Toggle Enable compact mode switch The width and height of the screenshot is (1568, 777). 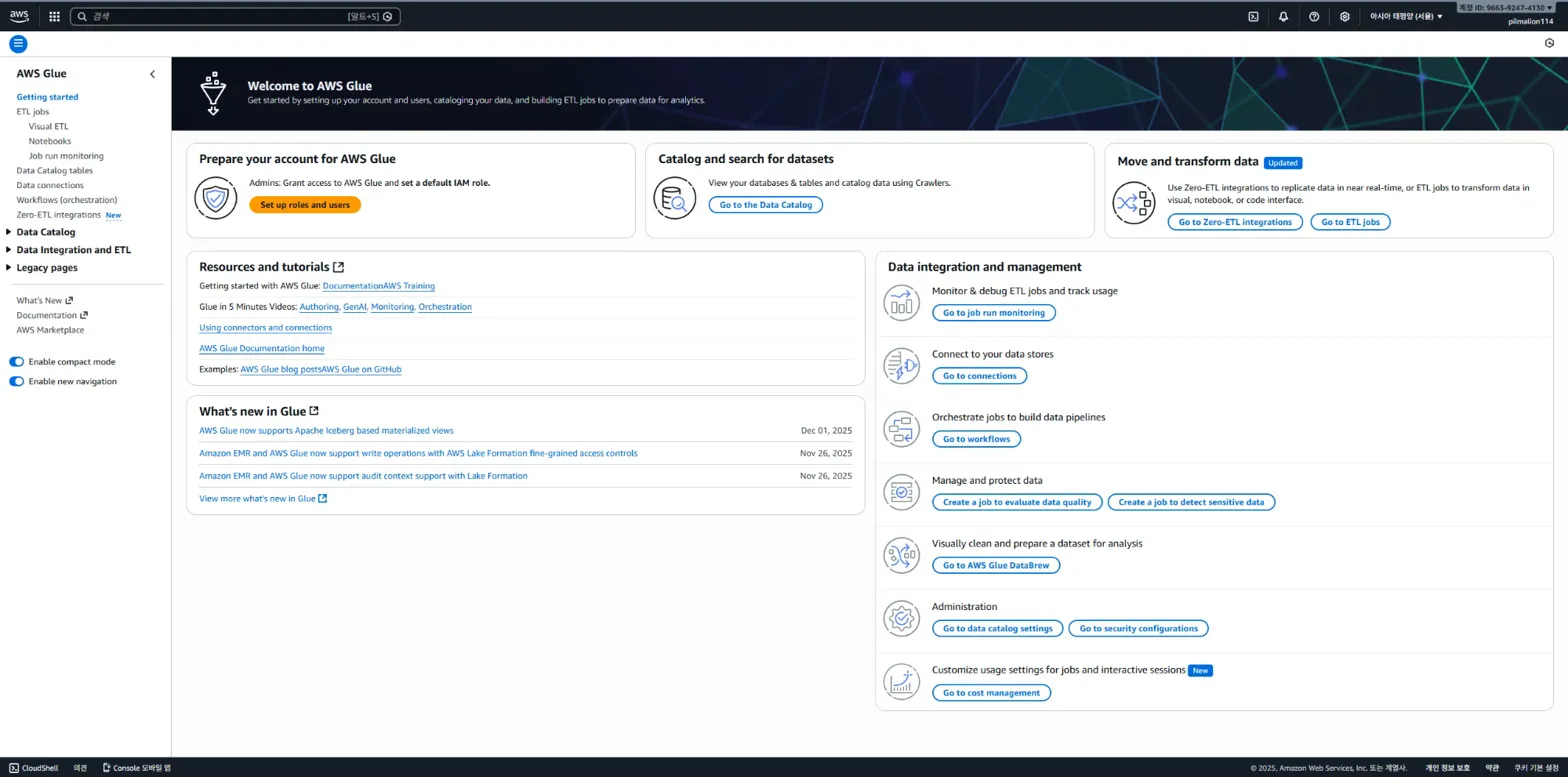[17, 362]
